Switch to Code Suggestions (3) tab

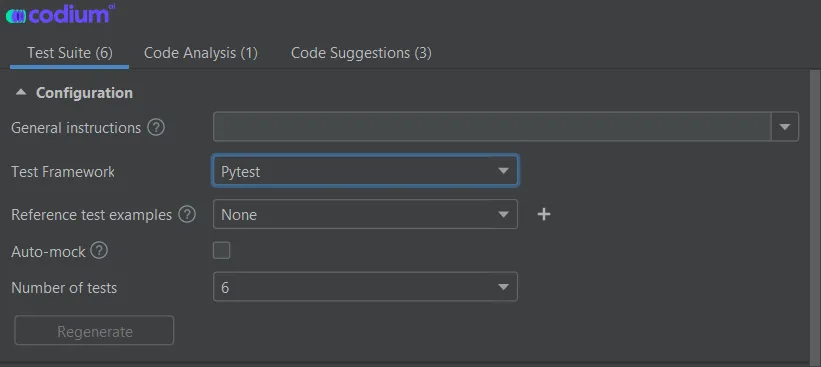tap(361, 53)
